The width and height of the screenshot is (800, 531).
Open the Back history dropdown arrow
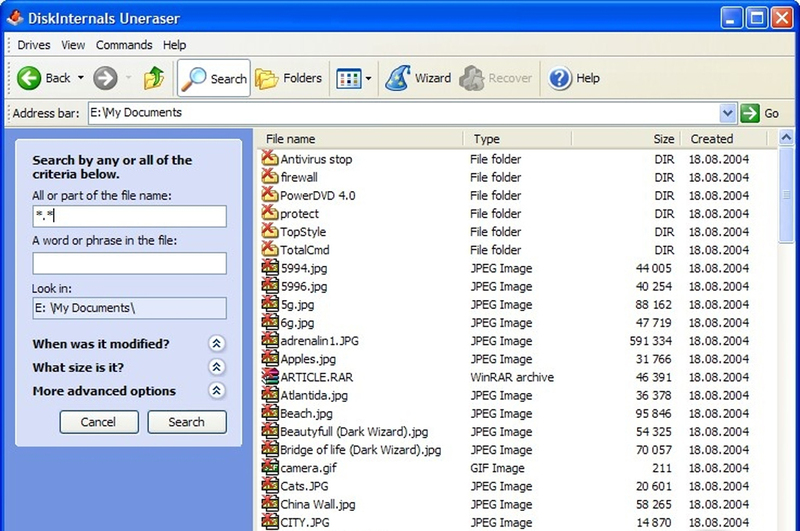coord(81,78)
